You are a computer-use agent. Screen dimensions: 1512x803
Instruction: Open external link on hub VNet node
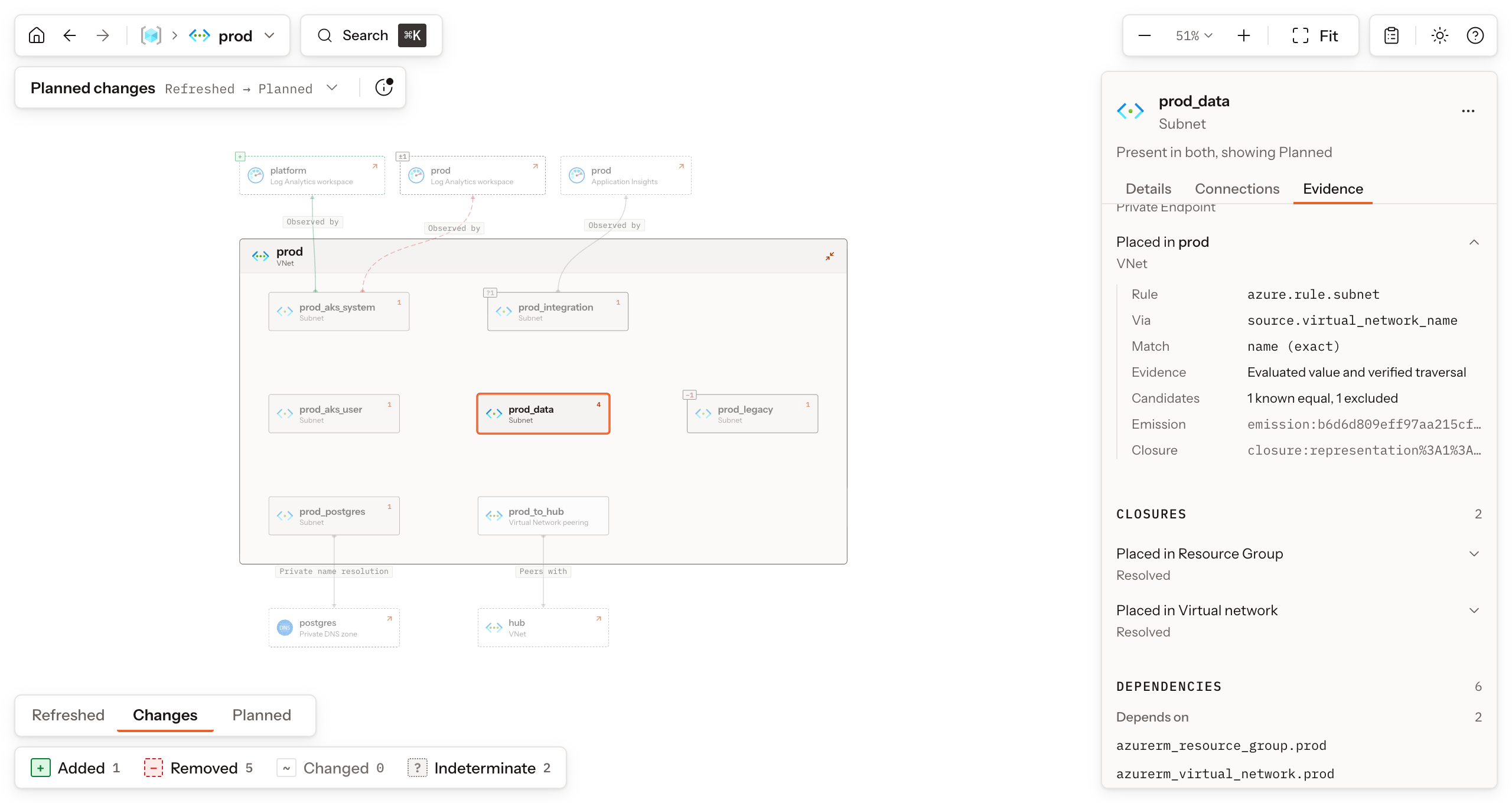tap(598, 619)
